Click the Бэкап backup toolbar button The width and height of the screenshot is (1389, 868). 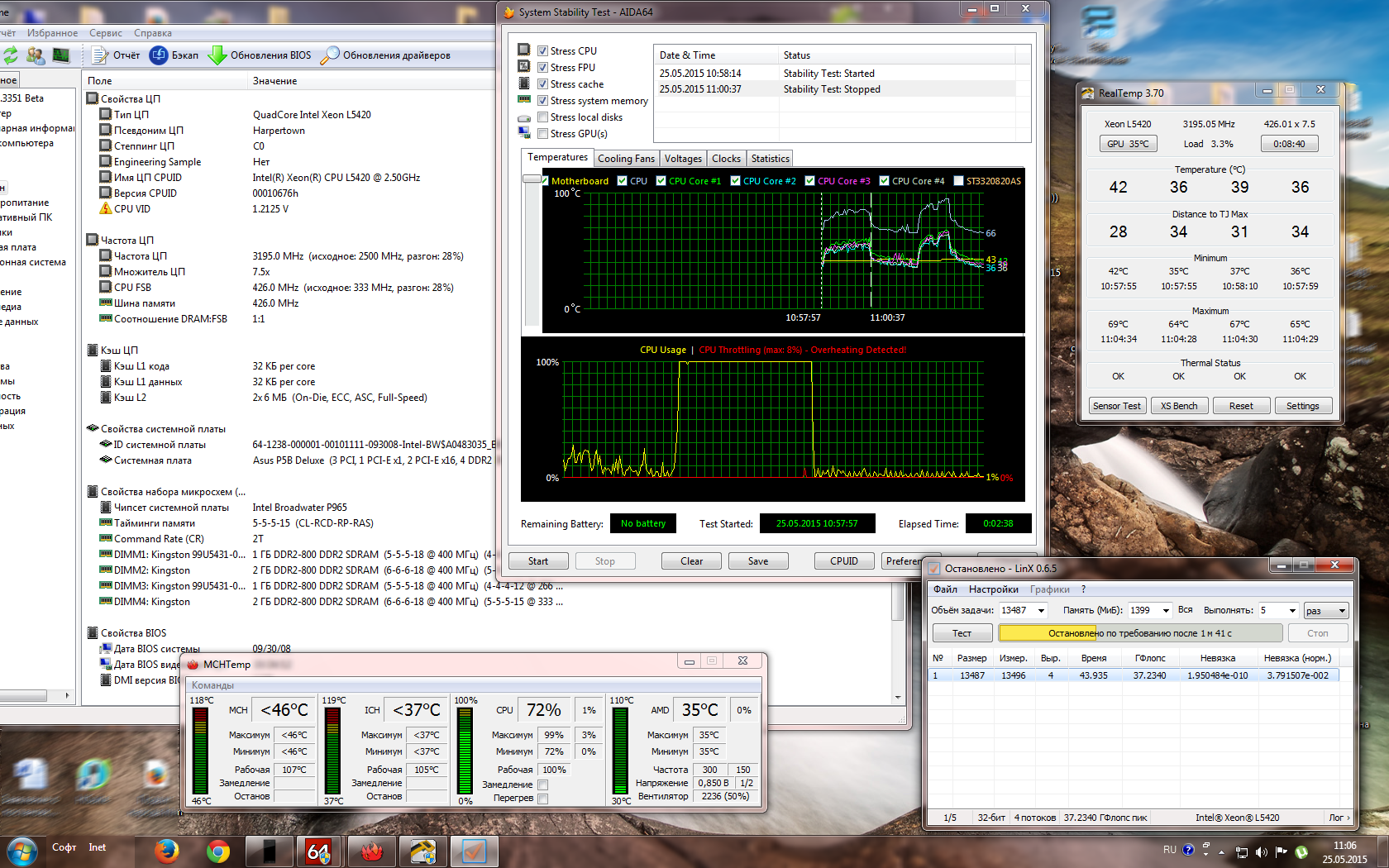point(174,55)
